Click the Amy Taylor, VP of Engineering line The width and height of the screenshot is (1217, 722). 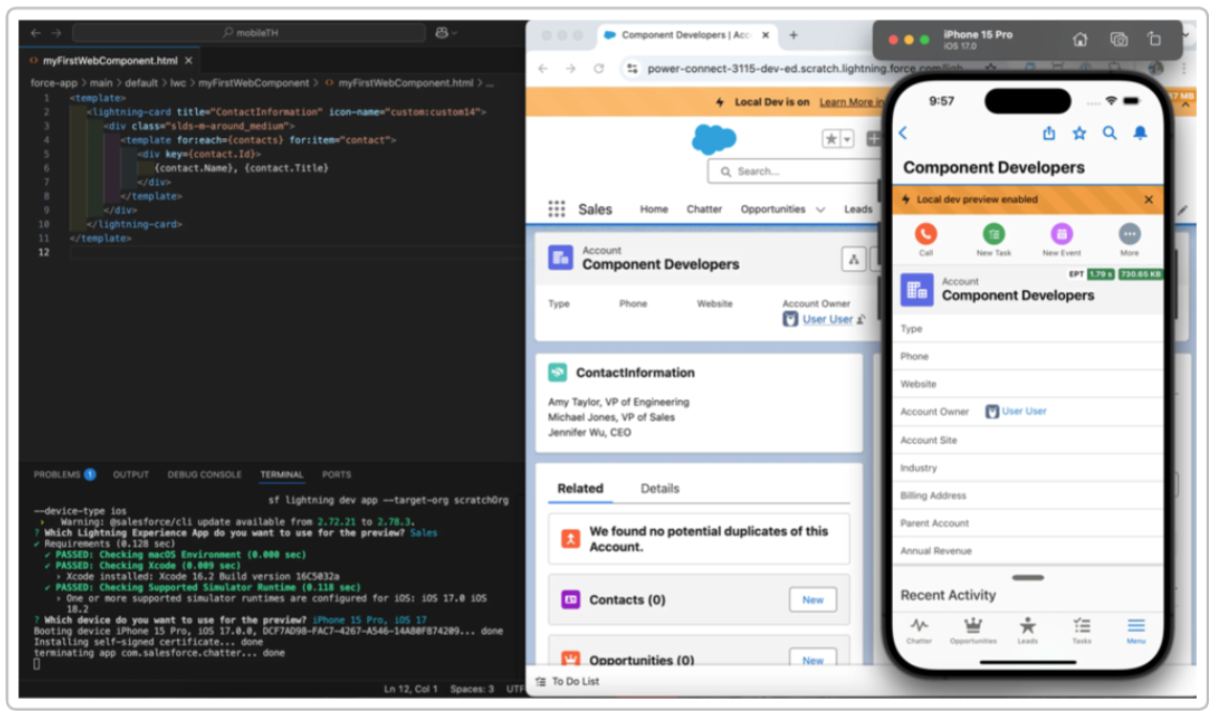click(618, 402)
